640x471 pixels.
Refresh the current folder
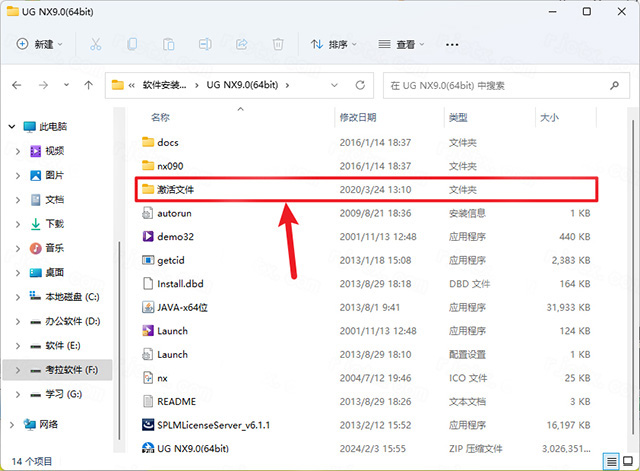(360, 85)
